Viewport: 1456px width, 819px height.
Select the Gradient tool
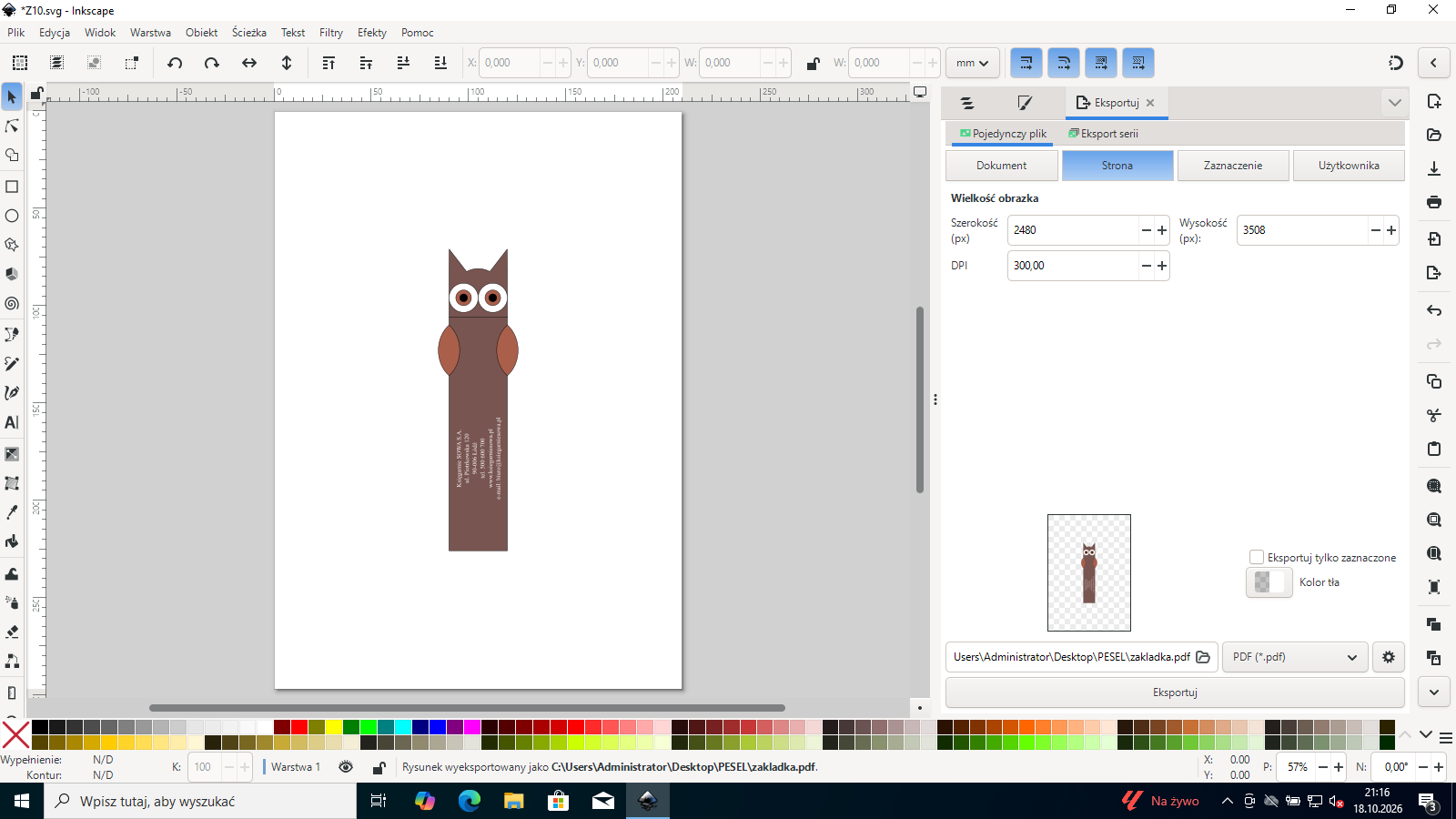12,454
